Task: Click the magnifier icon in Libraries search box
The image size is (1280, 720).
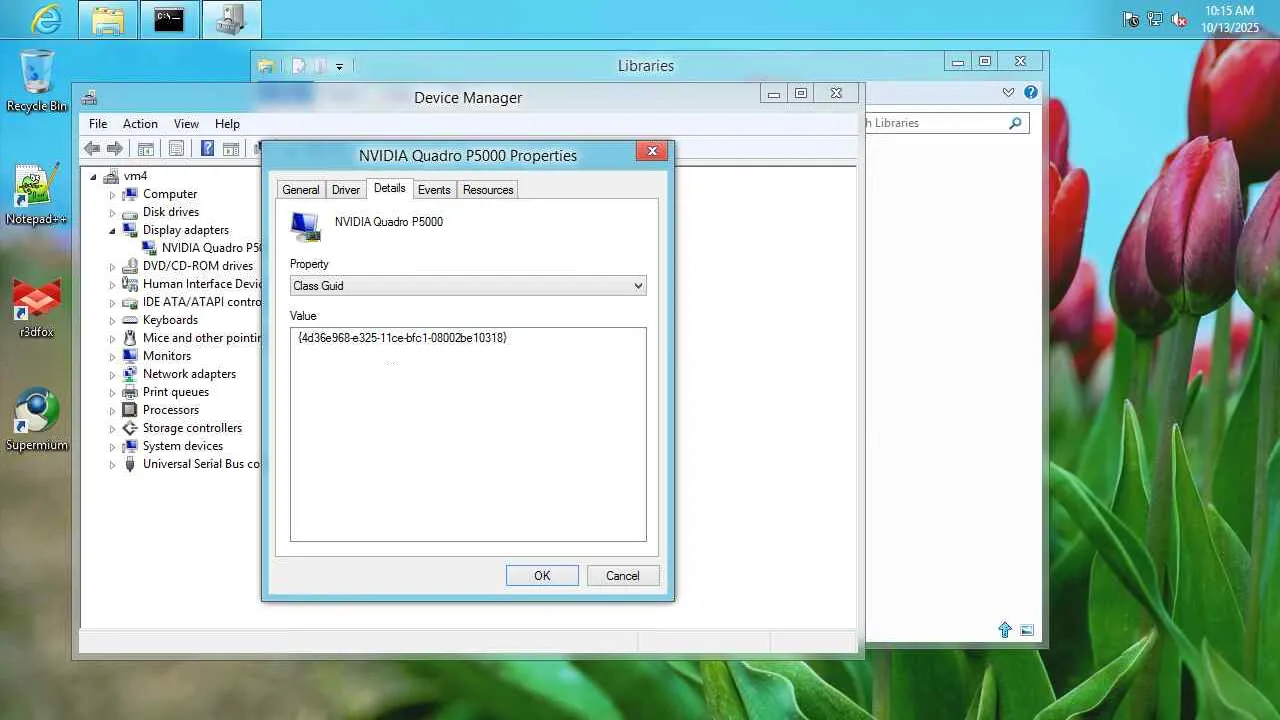Action: [x=1015, y=123]
